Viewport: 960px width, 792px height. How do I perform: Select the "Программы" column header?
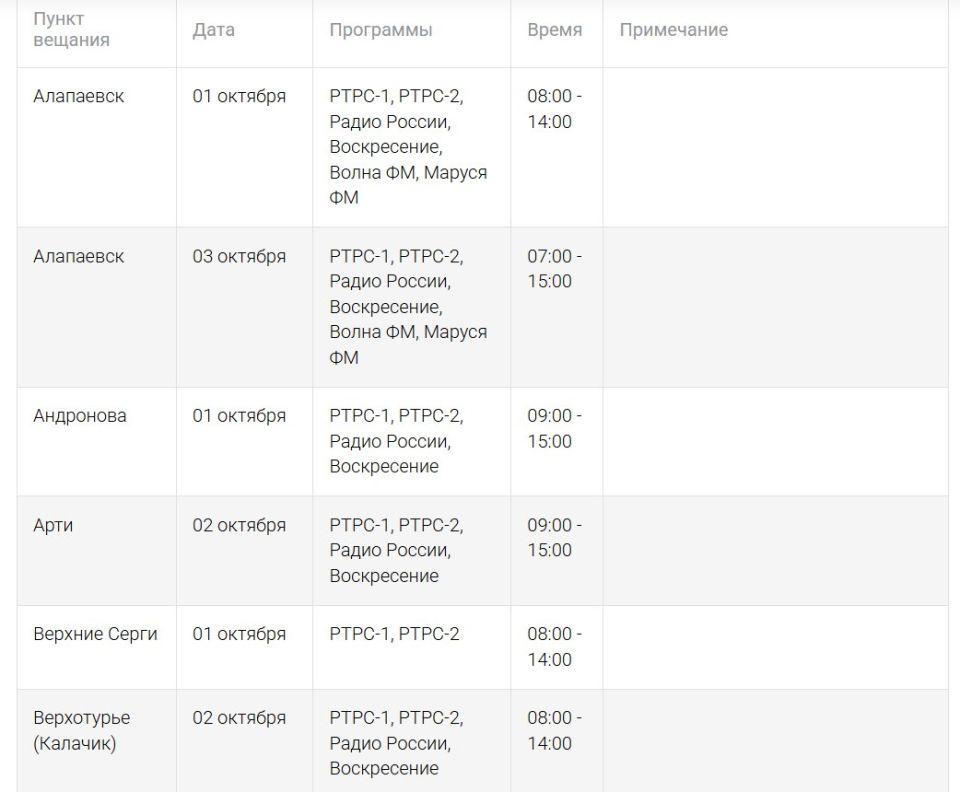coord(381,30)
